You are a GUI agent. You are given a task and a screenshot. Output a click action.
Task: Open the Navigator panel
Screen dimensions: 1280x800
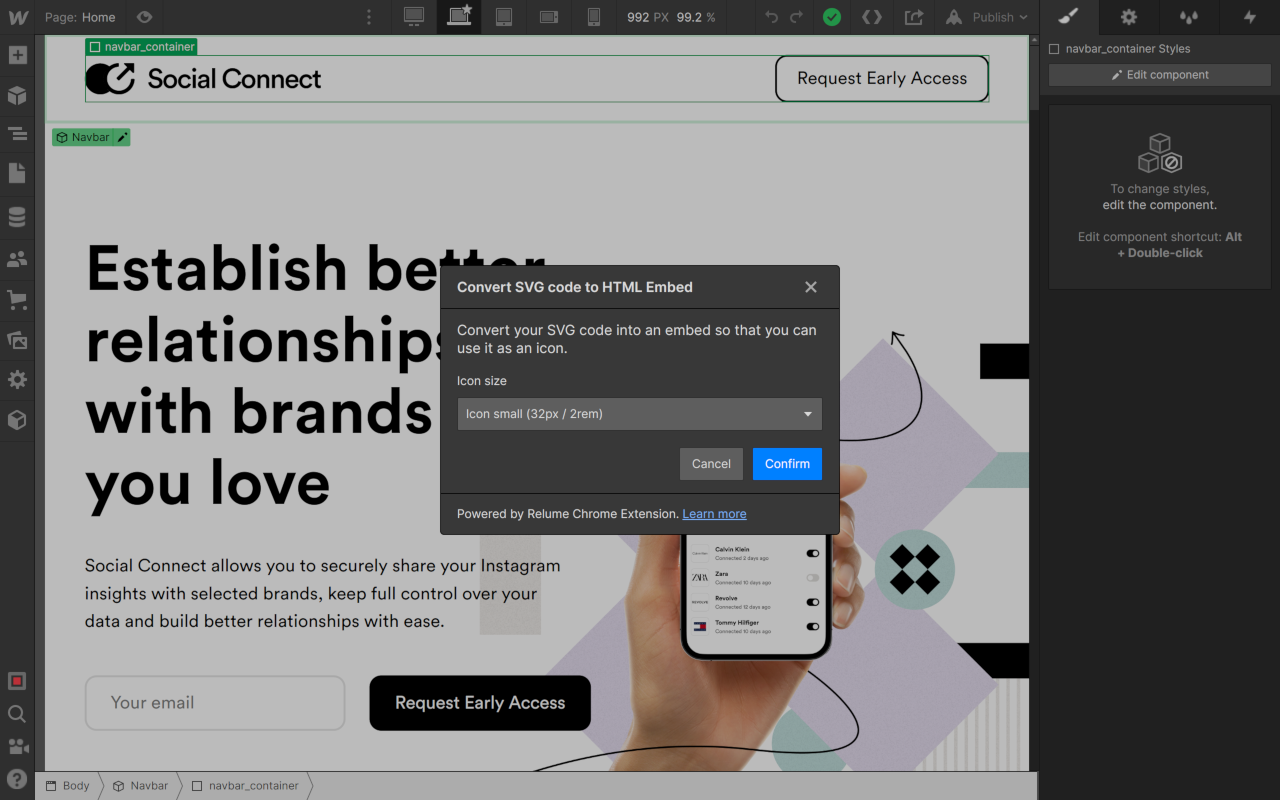pyautogui.click(x=17, y=133)
